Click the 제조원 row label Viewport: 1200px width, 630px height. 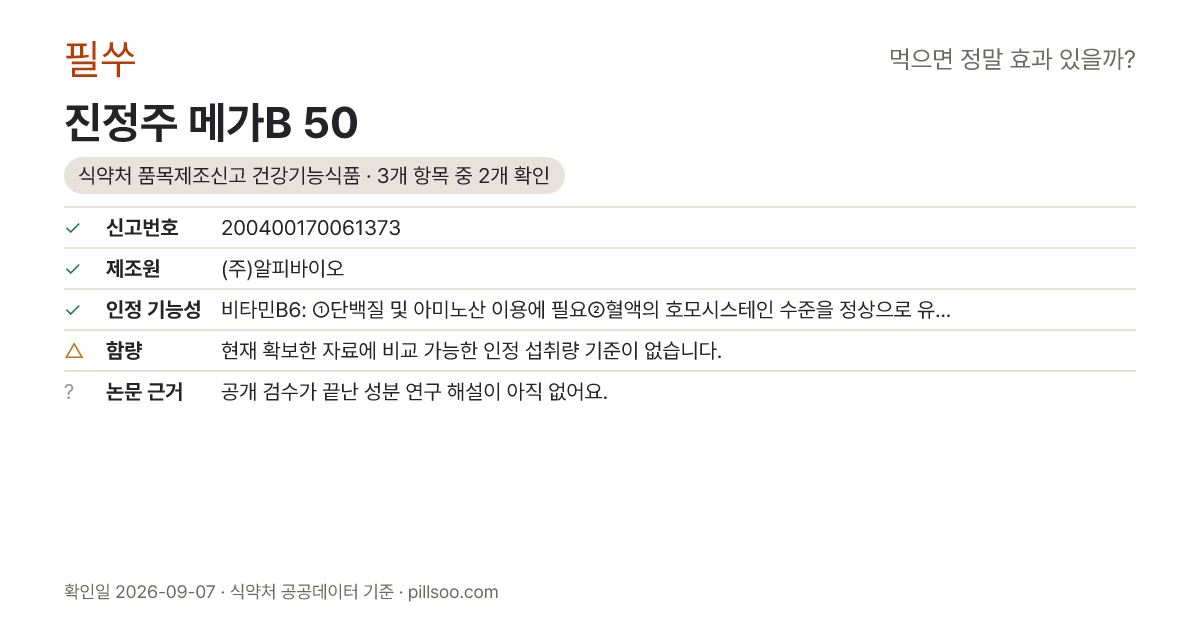point(133,269)
